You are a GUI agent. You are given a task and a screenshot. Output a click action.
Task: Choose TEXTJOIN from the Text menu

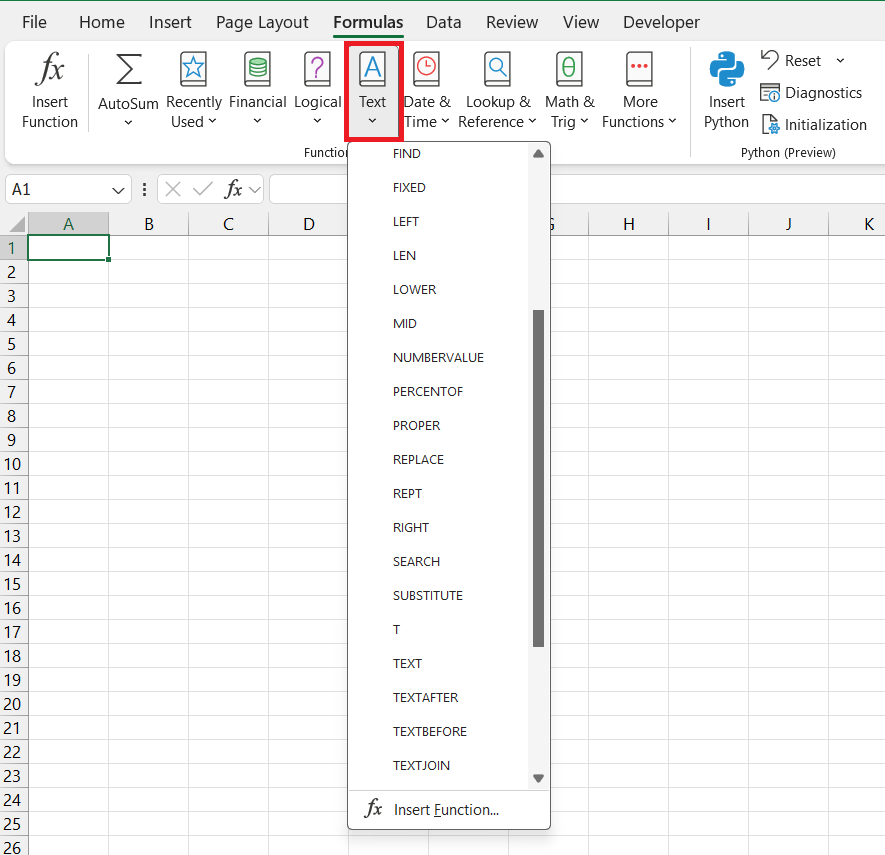tap(422, 765)
